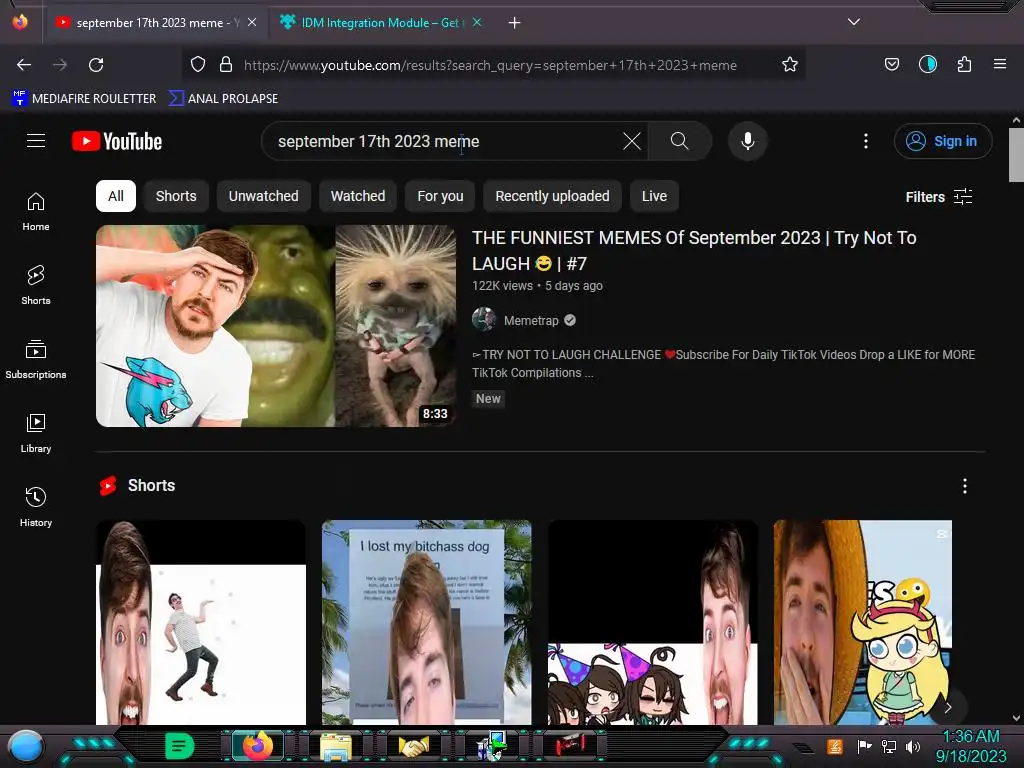Screen dimensions: 1024x768
Task: Click the Firefox address bar URL
Action: coord(490,65)
